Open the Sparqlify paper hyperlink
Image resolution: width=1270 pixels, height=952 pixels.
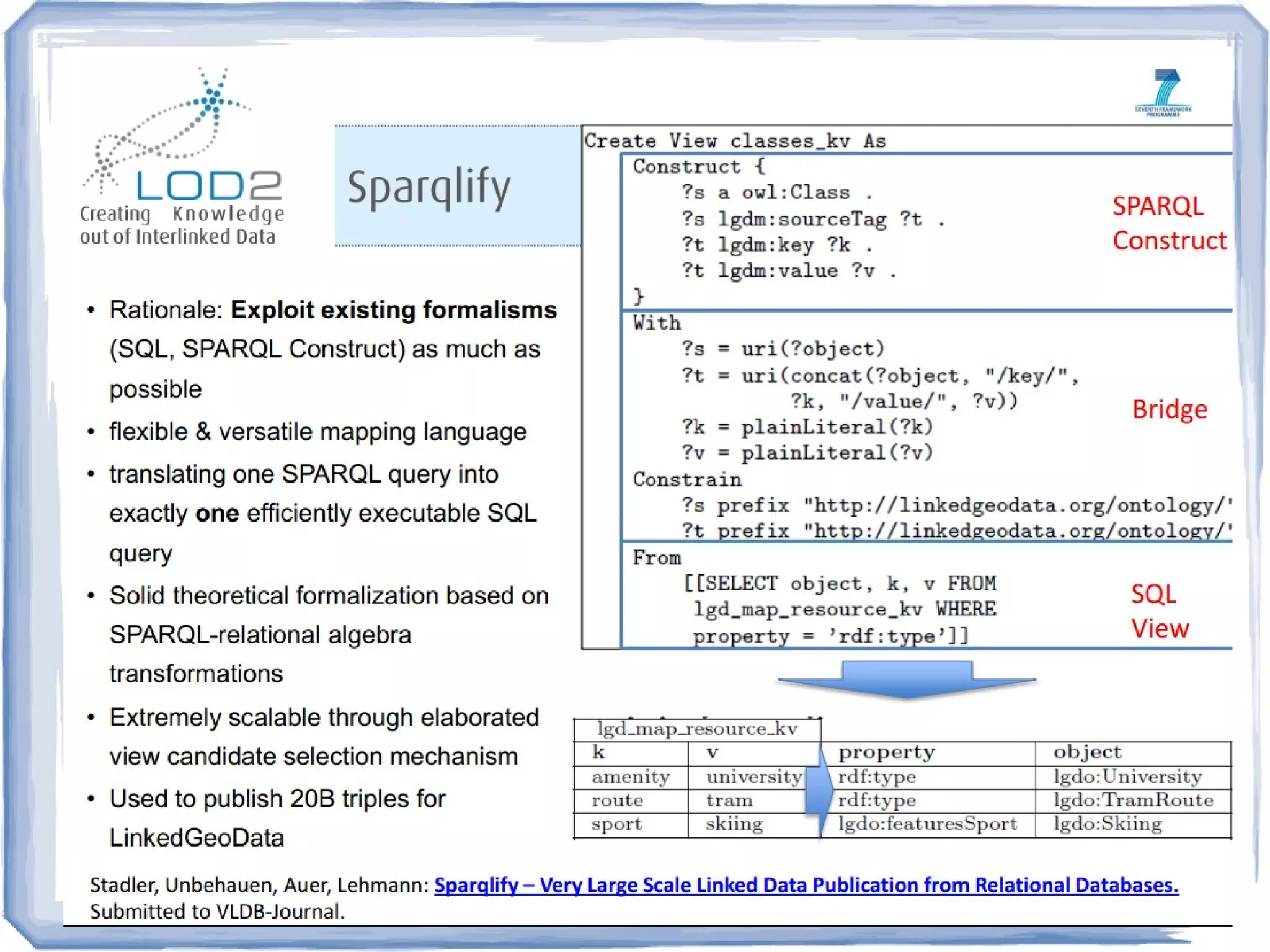coord(806,885)
